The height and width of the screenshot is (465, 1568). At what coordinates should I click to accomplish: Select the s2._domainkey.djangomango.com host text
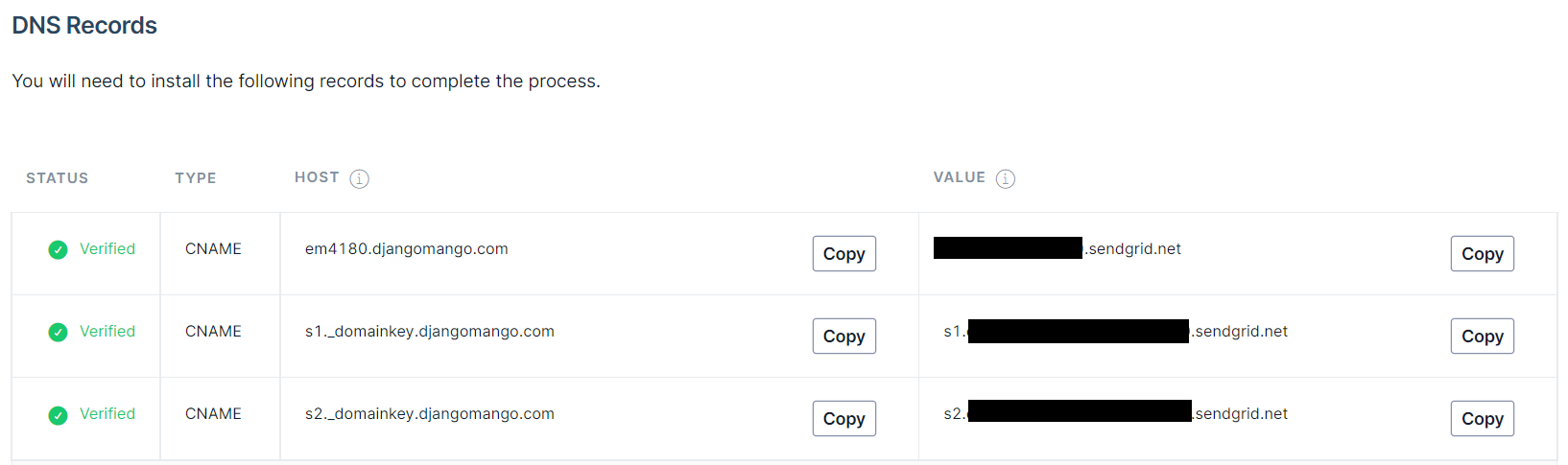(x=430, y=414)
